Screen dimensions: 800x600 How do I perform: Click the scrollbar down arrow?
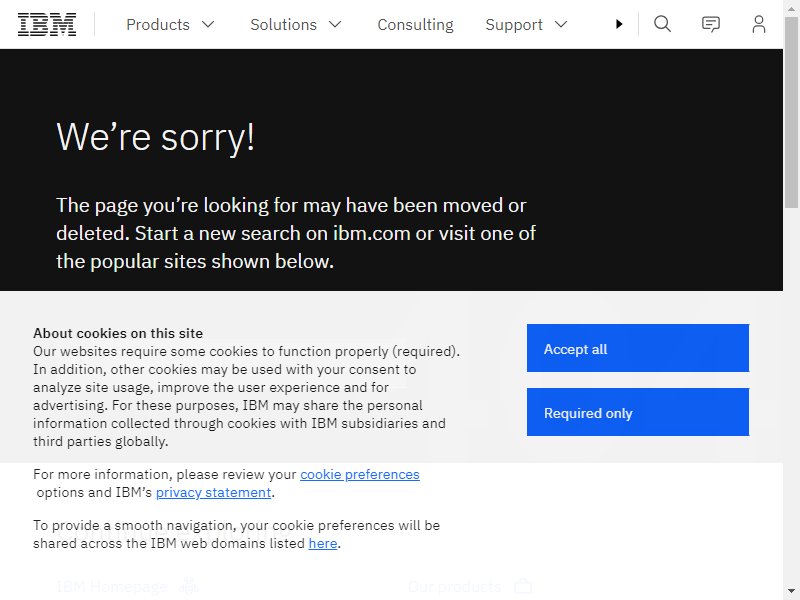(x=791, y=591)
